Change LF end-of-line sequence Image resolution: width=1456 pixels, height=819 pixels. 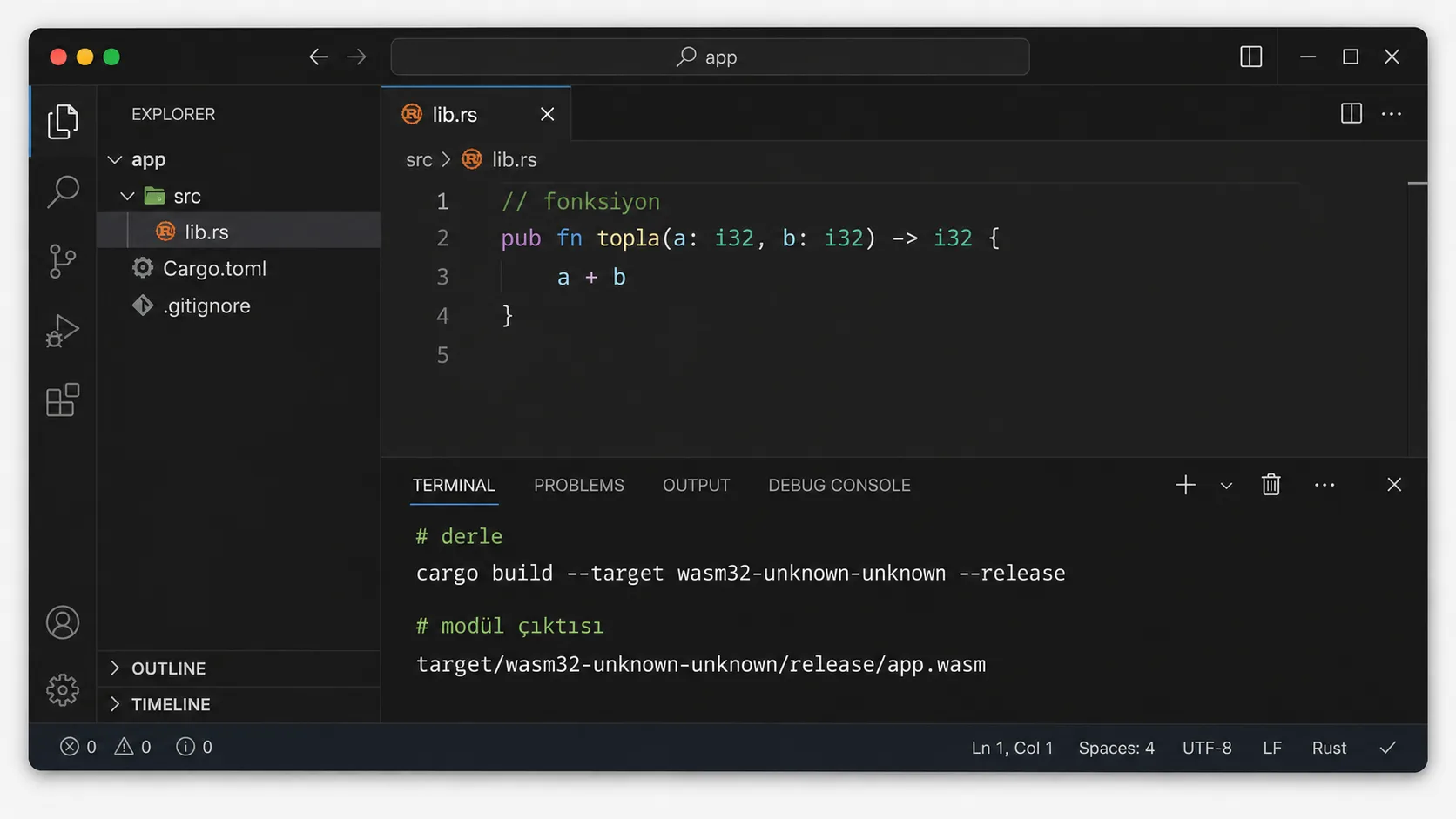[1272, 748]
